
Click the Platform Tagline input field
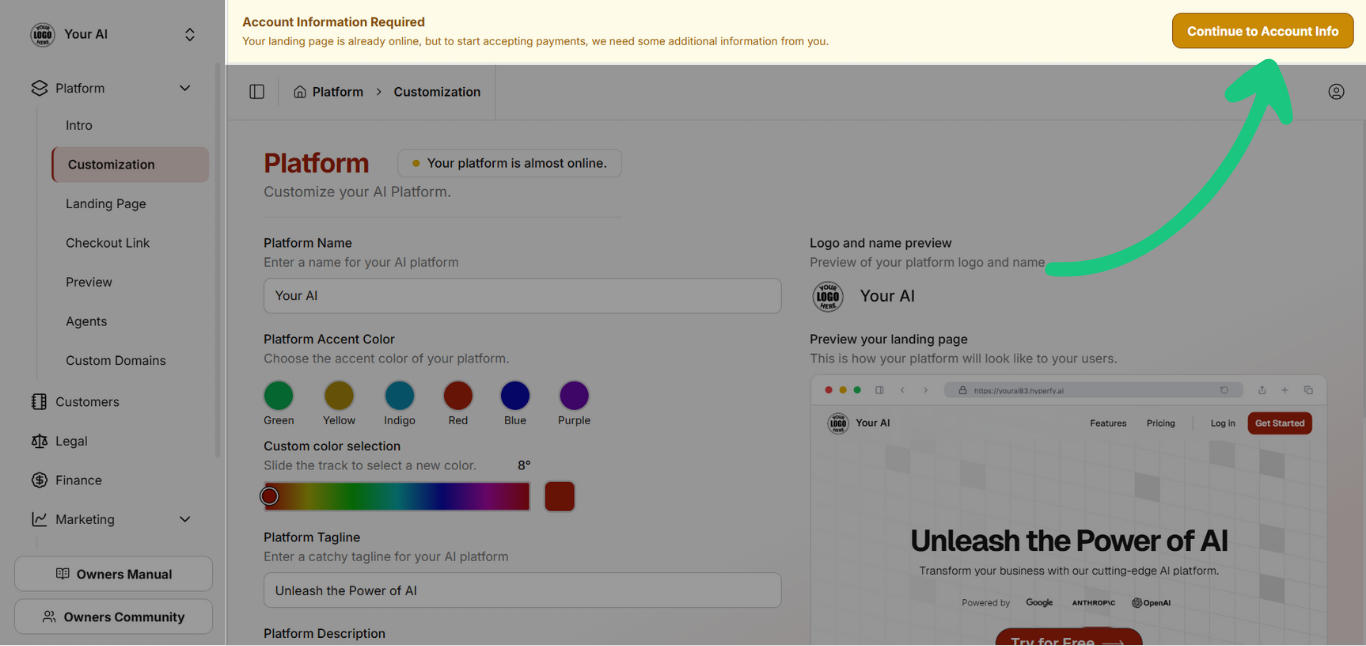click(x=522, y=590)
